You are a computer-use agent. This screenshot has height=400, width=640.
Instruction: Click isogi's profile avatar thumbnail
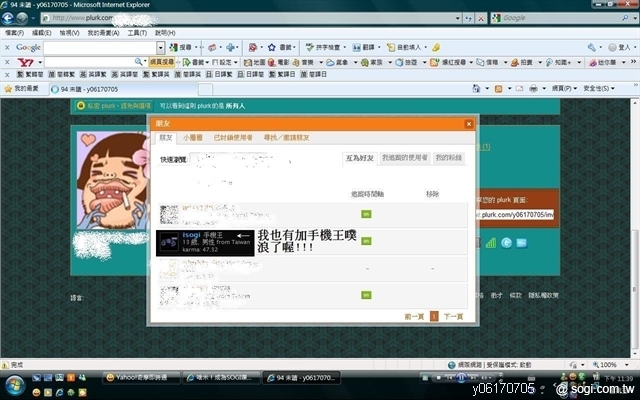point(168,243)
